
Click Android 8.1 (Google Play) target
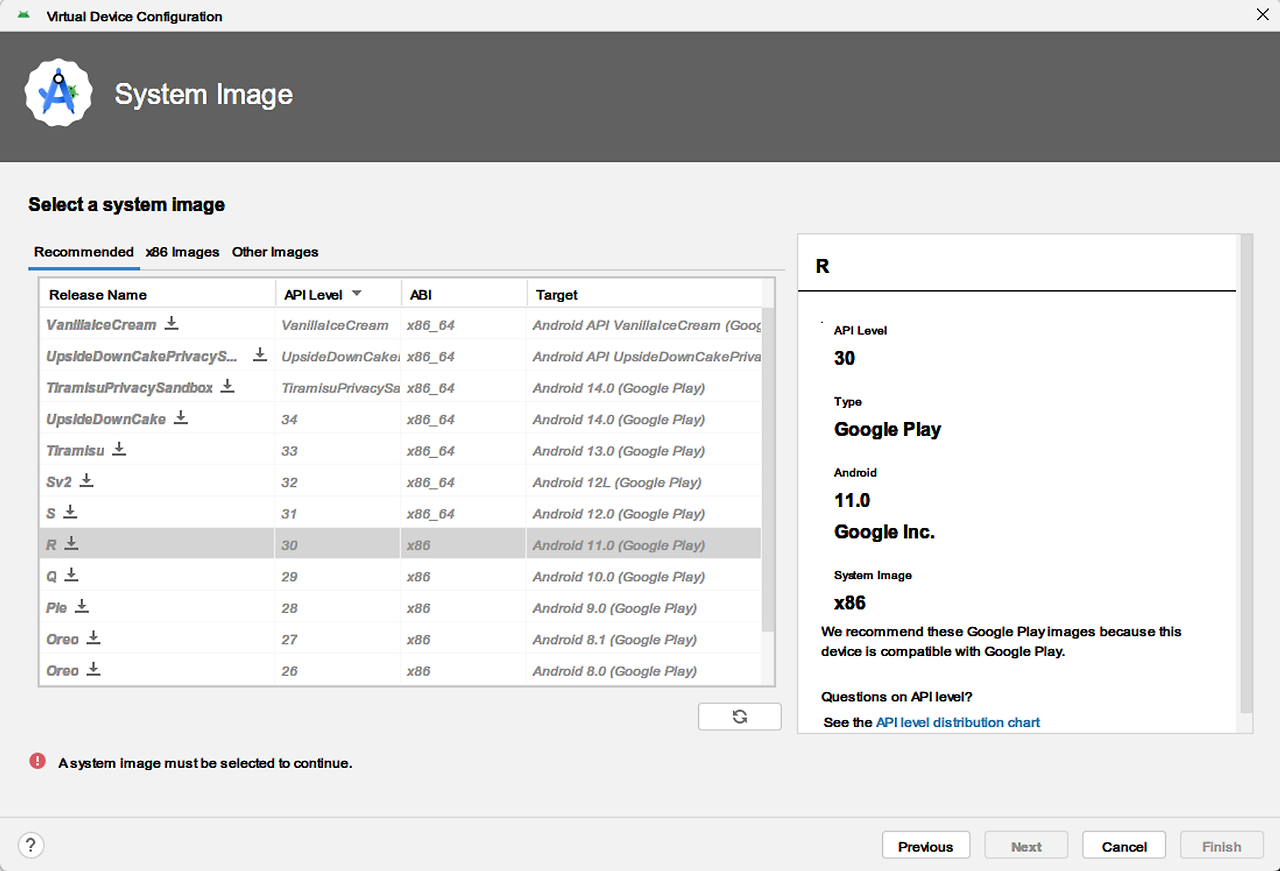[614, 640]
